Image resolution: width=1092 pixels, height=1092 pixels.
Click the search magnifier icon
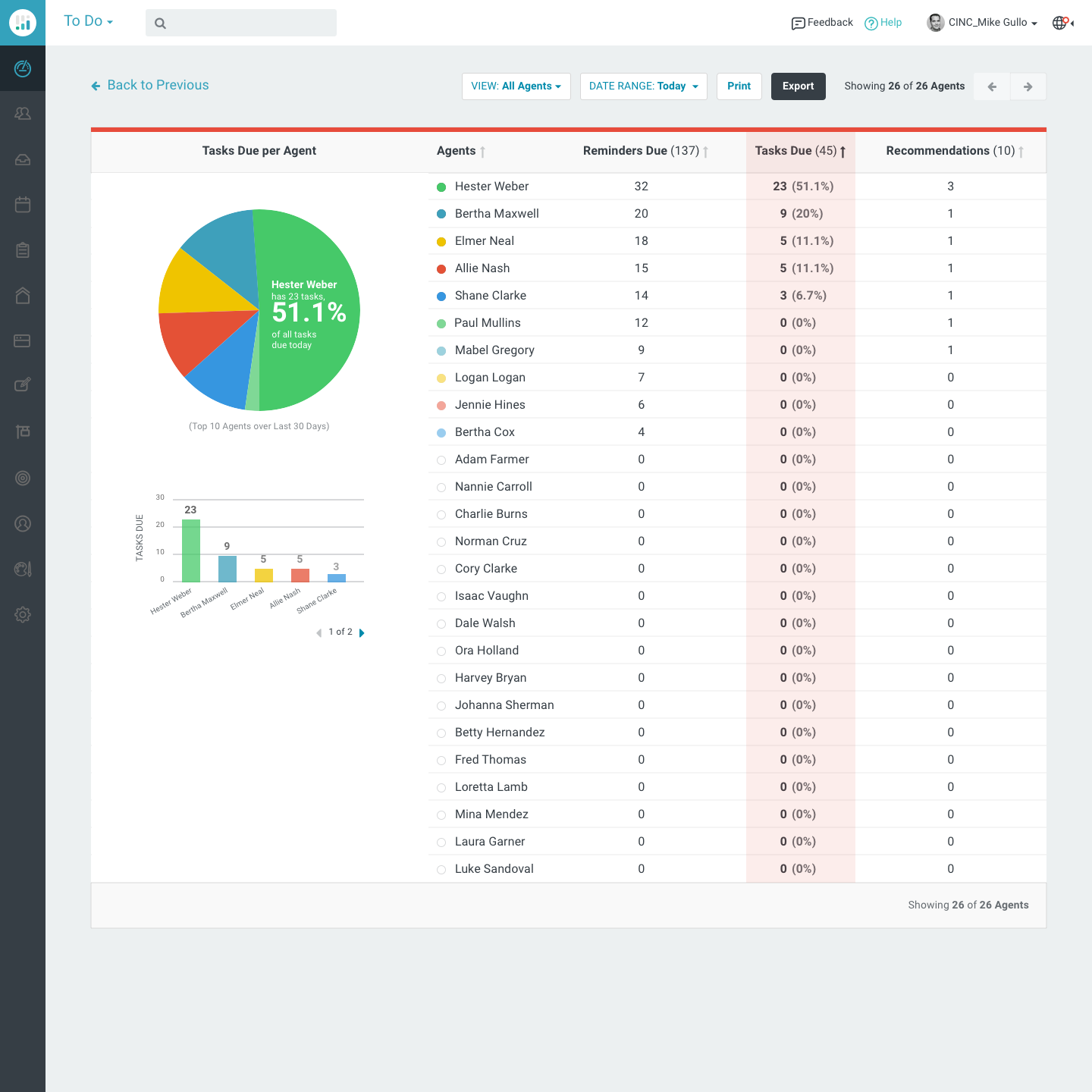(x=160, y=24)
